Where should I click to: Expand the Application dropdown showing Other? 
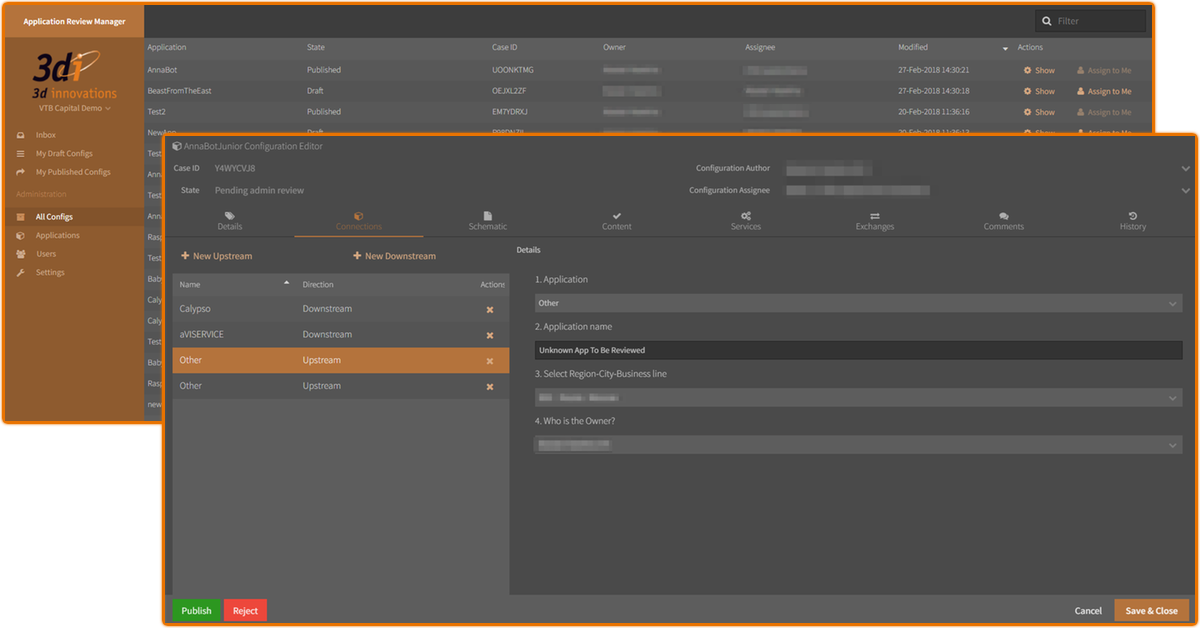coord(858,303)
